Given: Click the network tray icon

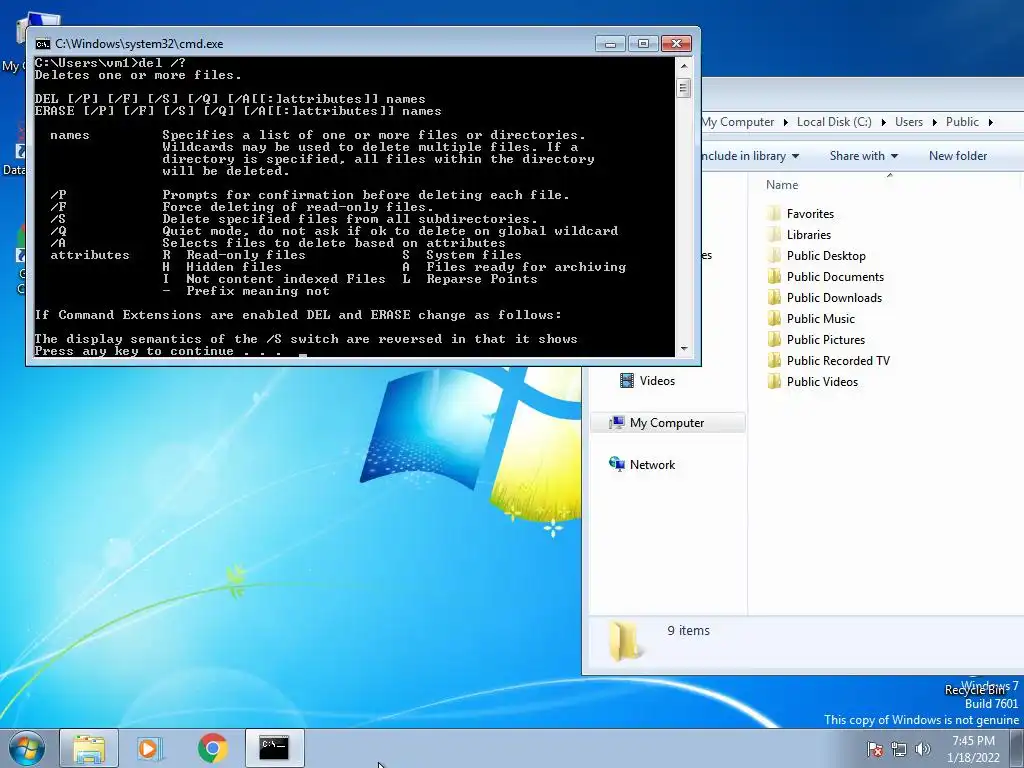Looking at the screenshot, I should (x=899, y=749).
